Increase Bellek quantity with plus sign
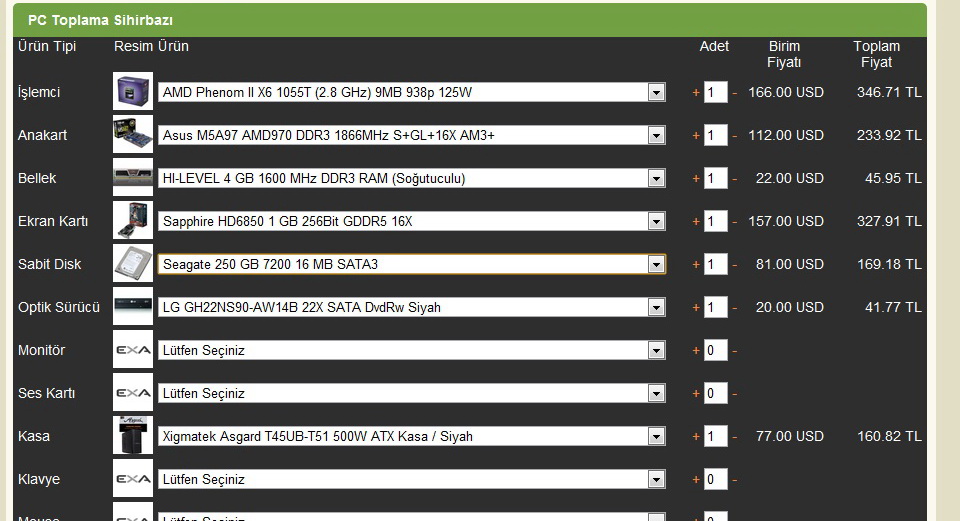The height and width of the screenshot is (521, 960). click(696, 179)
